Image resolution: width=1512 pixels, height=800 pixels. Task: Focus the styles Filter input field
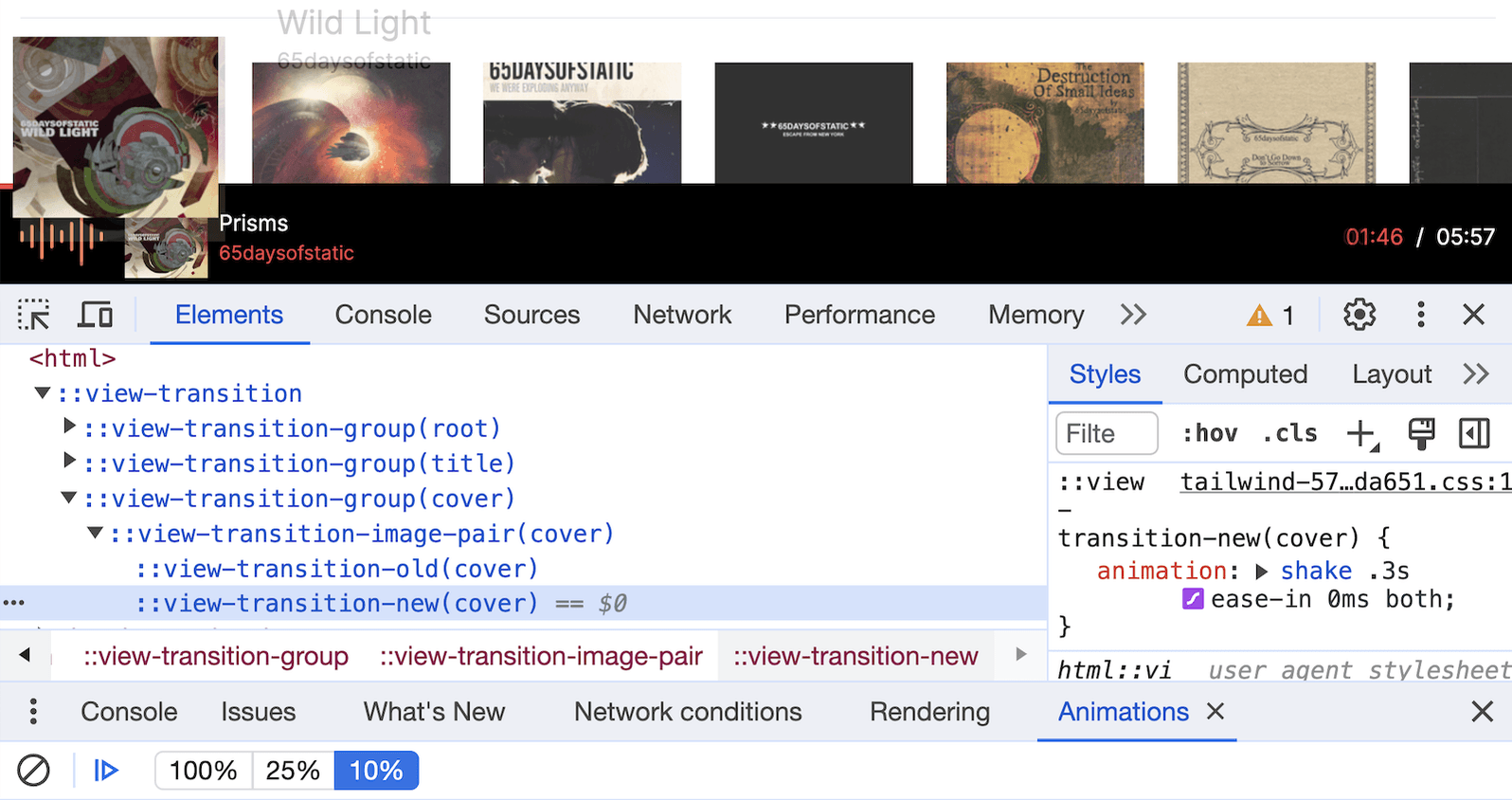click(x=1107, y=434)
